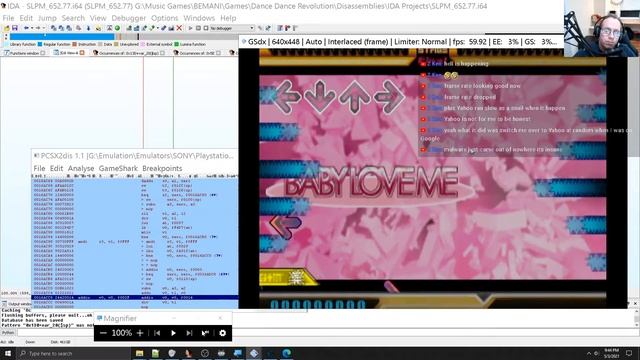Open the Jump menu in IDA
640x360 pixels.
click(x=47, y=18)
